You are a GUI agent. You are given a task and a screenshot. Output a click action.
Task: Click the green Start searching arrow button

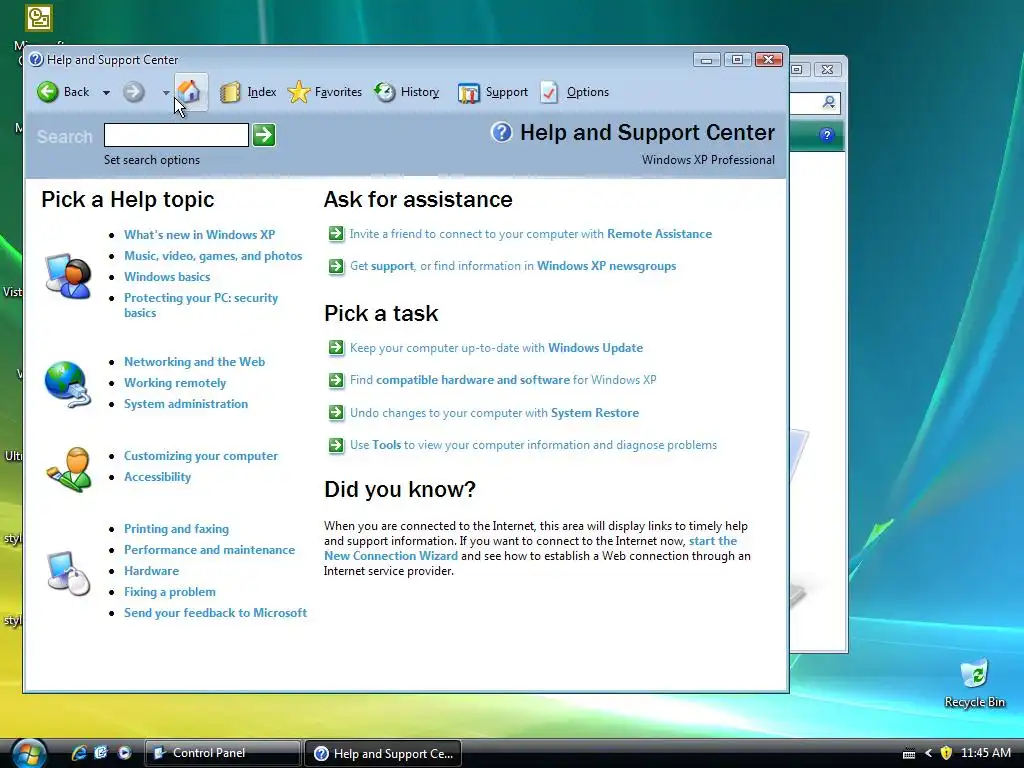pos(264,135)
